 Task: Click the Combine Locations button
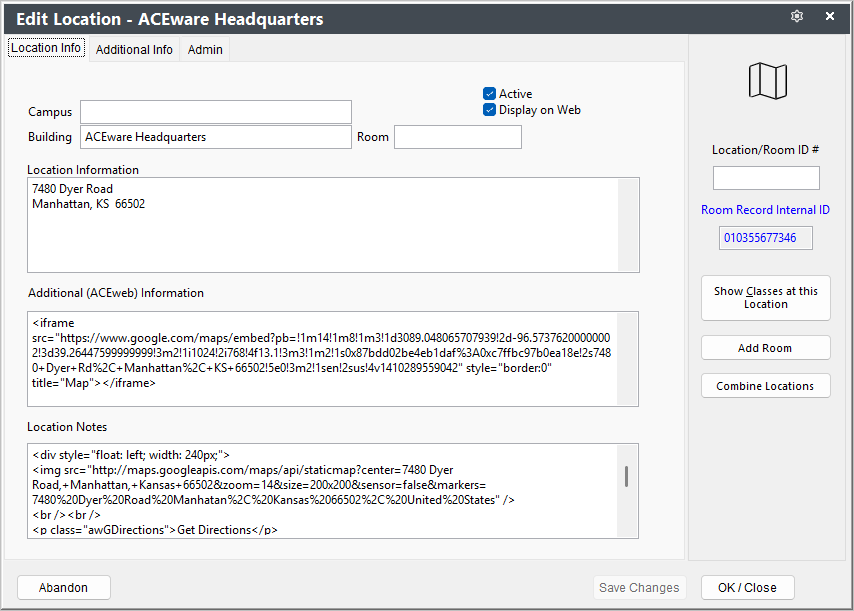[x=765, y=386]
